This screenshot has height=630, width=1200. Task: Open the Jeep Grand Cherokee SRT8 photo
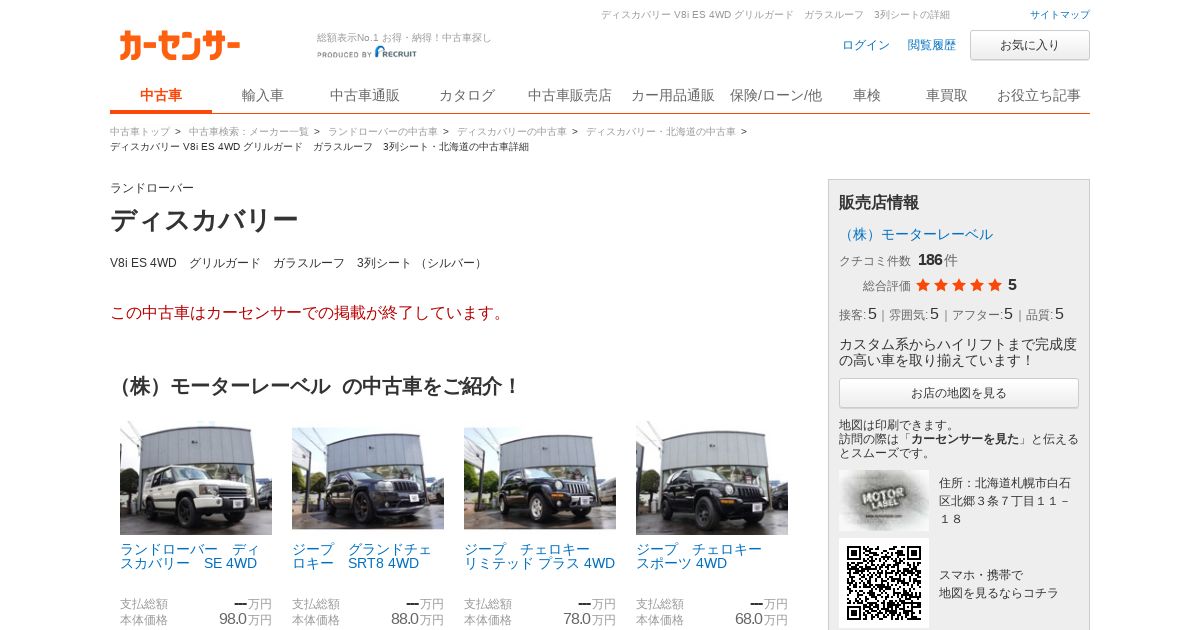pos(368,478)
